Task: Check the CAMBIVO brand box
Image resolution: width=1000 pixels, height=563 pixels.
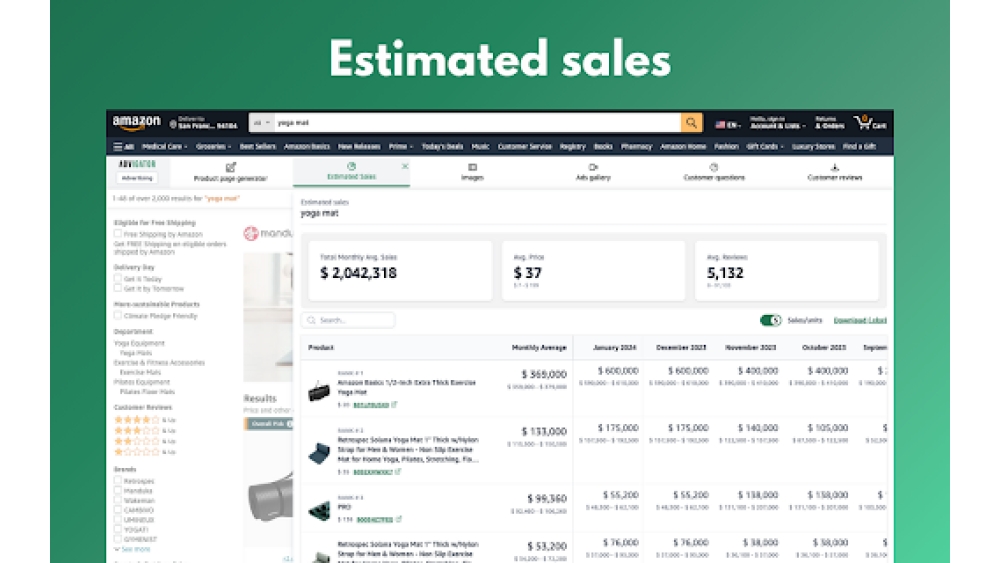Action: click(118, 510)
